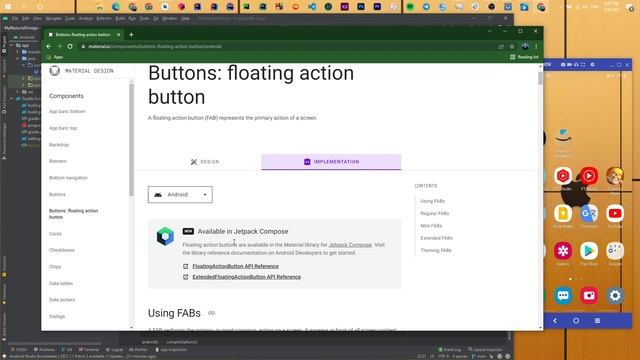640x360 pixels.
Task: Open the Chrome profile avatar
Action: click(x=525, y=47)
